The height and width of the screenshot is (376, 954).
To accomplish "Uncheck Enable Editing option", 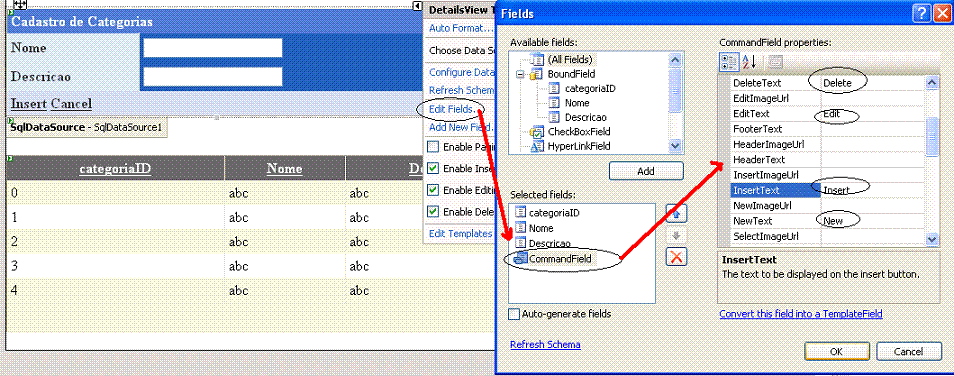I will click(433, 190).
